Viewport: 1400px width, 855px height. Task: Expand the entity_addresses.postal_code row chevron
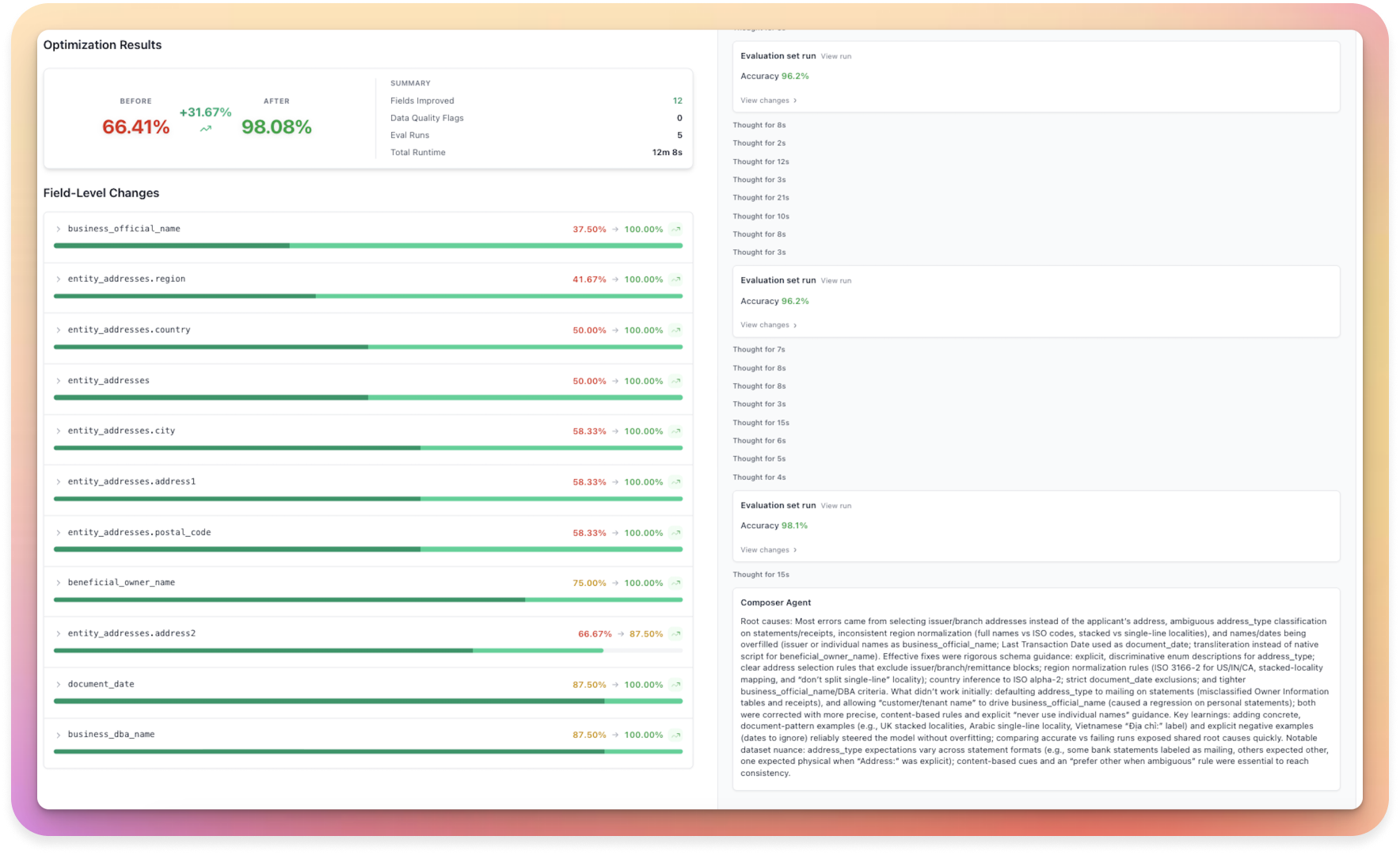coord(59,533)
